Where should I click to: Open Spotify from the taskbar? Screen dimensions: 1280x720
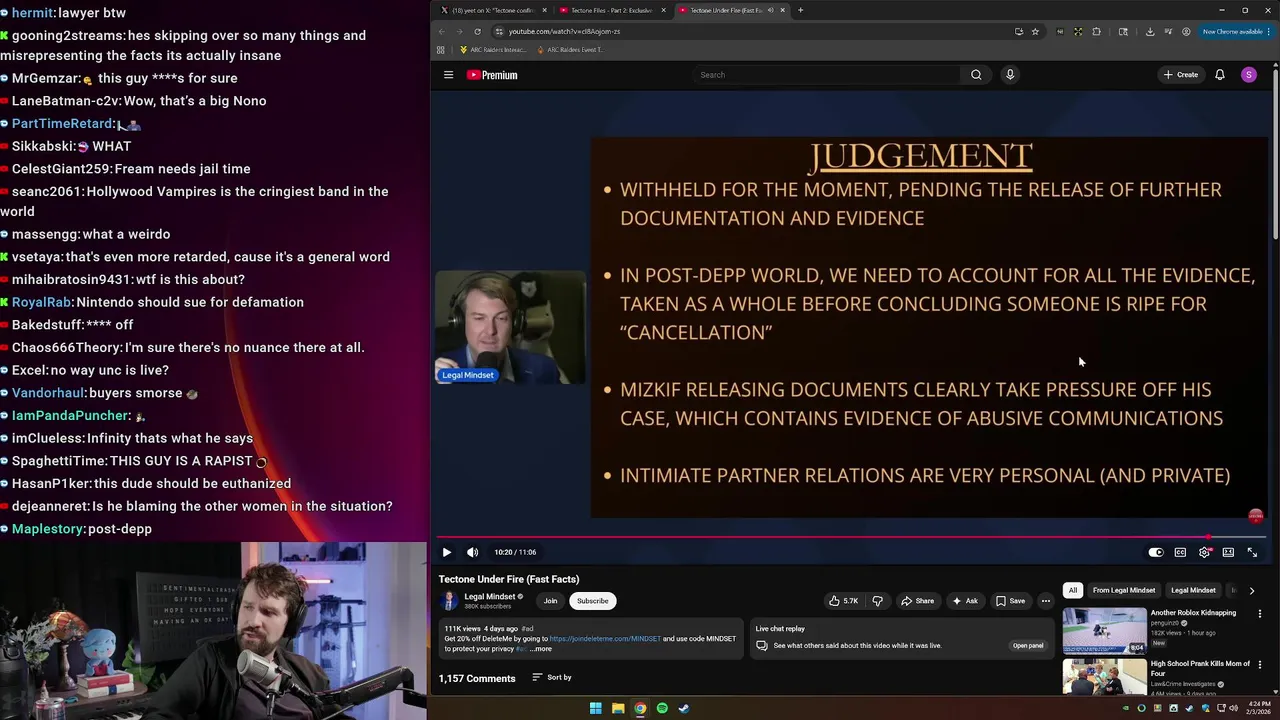pos(662,708)
